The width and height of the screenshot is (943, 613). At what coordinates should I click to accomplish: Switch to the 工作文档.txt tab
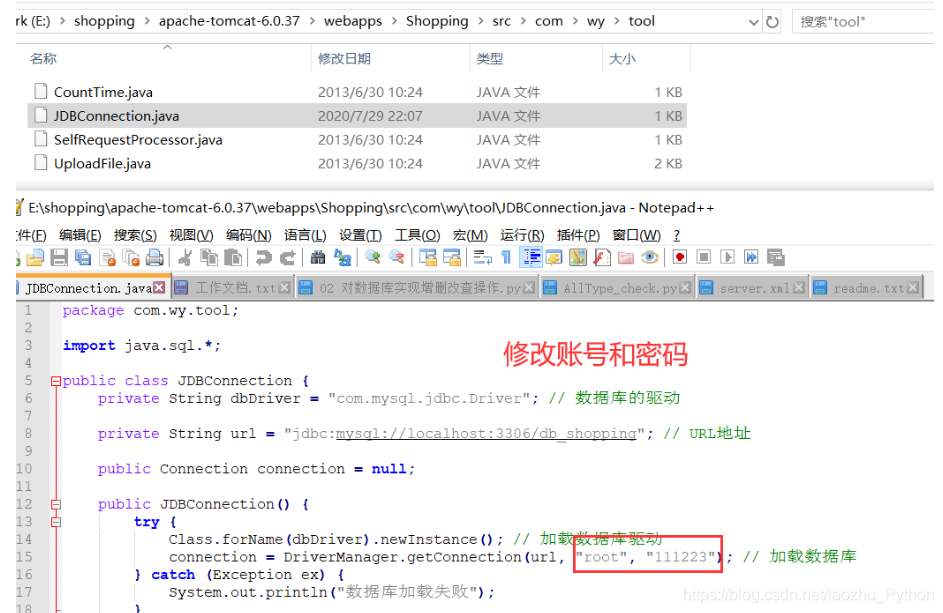point(233,288)
